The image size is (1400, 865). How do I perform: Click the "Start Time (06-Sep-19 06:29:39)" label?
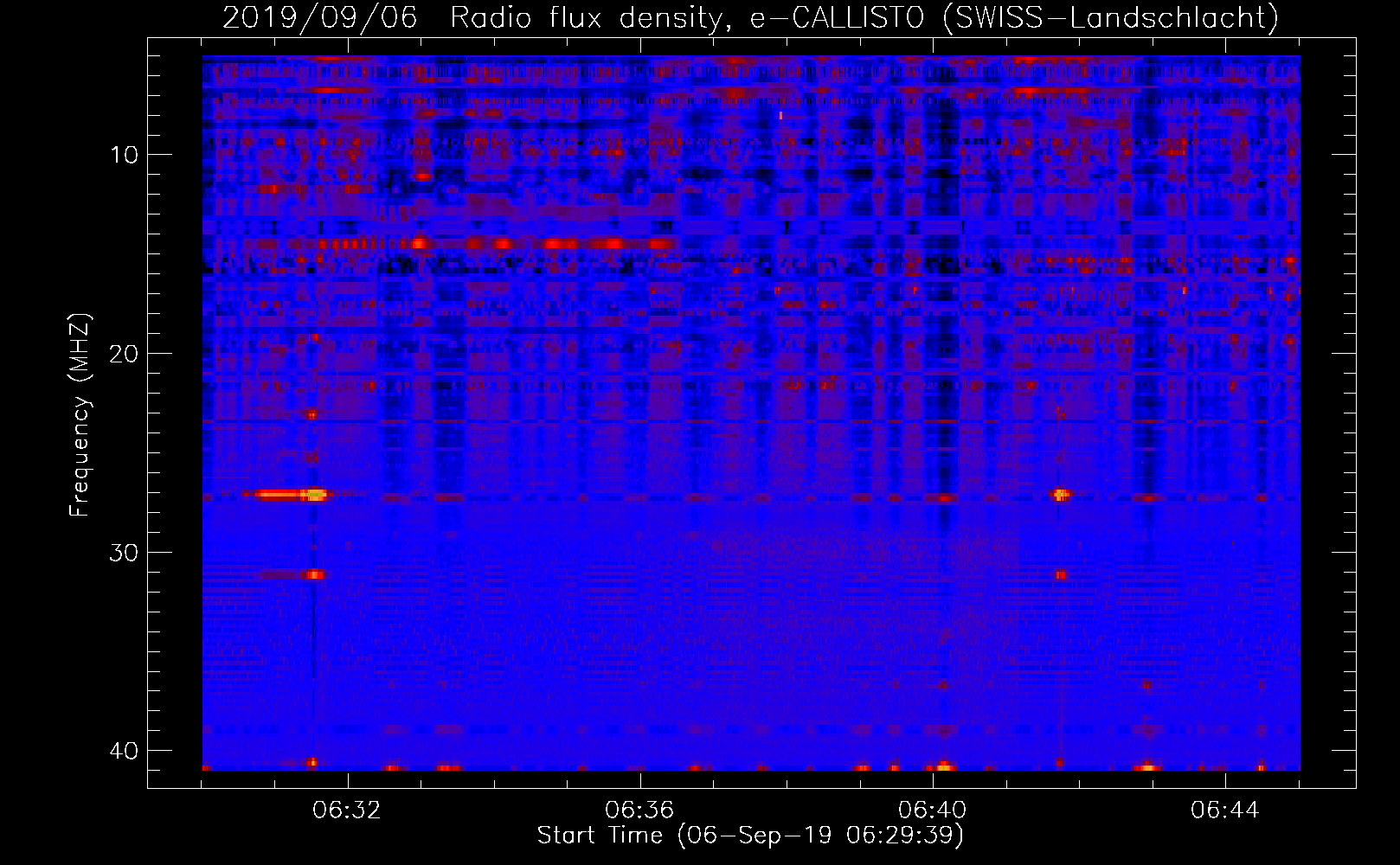click(x=750, y=835)
